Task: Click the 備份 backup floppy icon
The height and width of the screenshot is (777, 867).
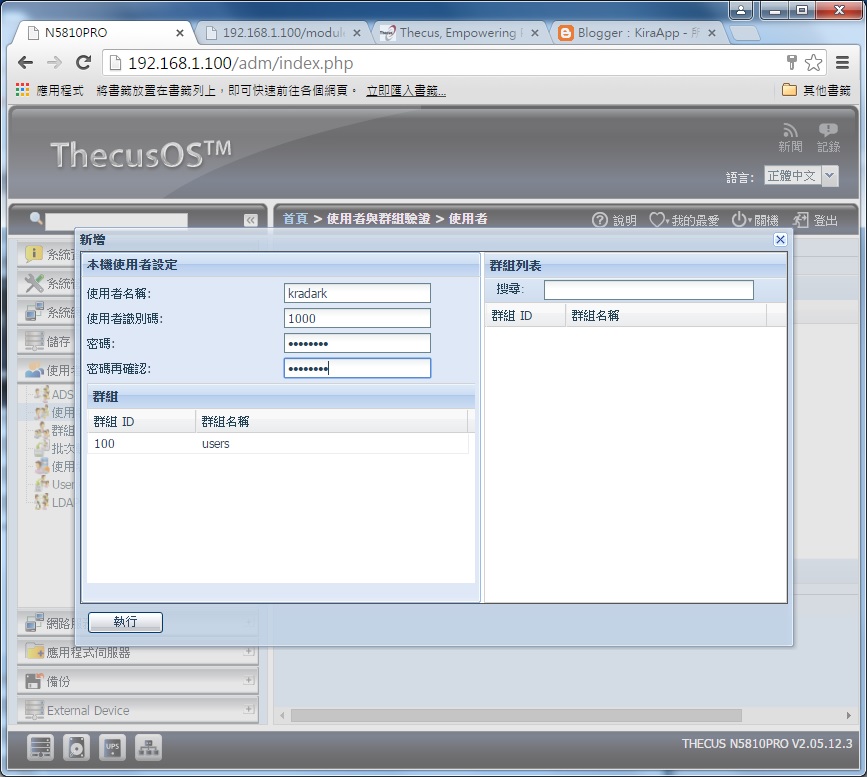Action: [x=34, y=681]
